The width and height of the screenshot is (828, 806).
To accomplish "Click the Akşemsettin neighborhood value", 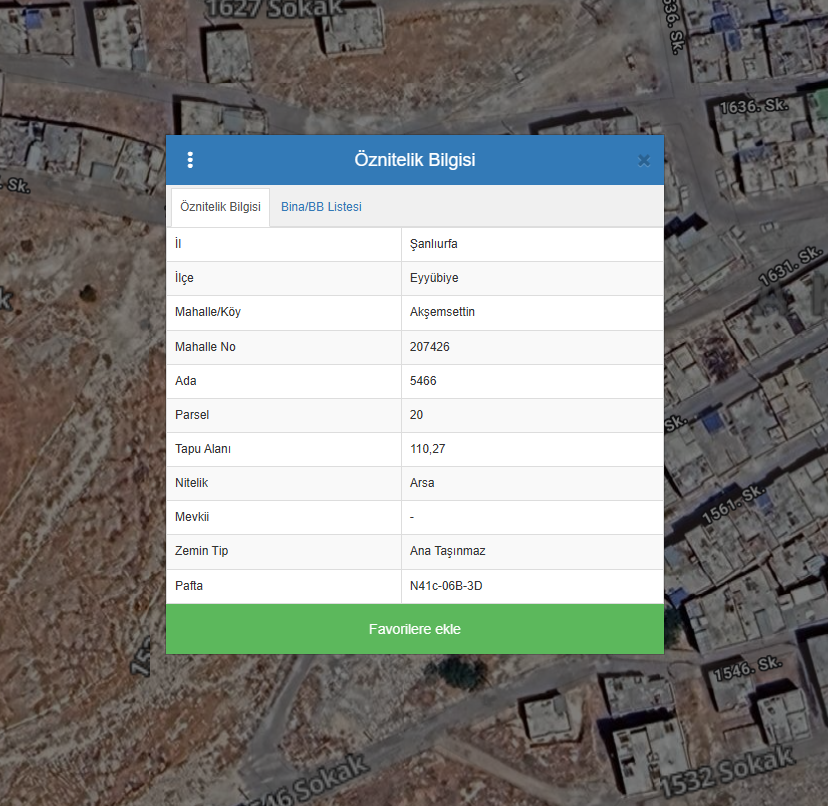I will pyautogui.click(x=442, y=312).
